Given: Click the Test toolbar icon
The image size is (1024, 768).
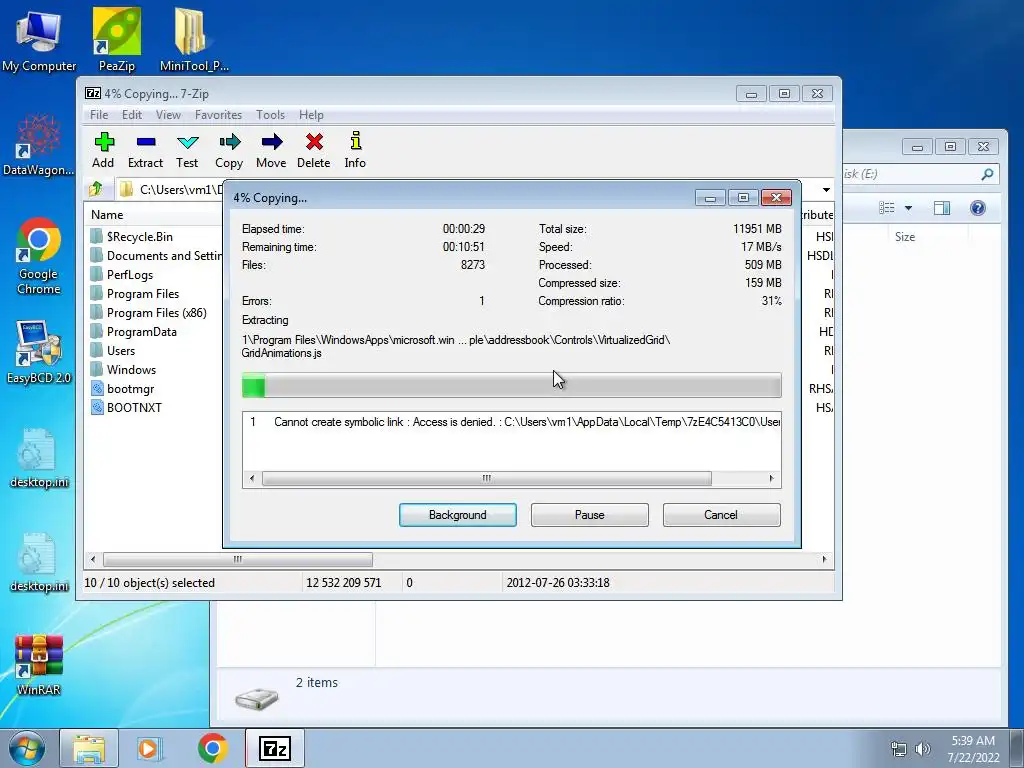Looking at the screenshot, I should point(187,150).
